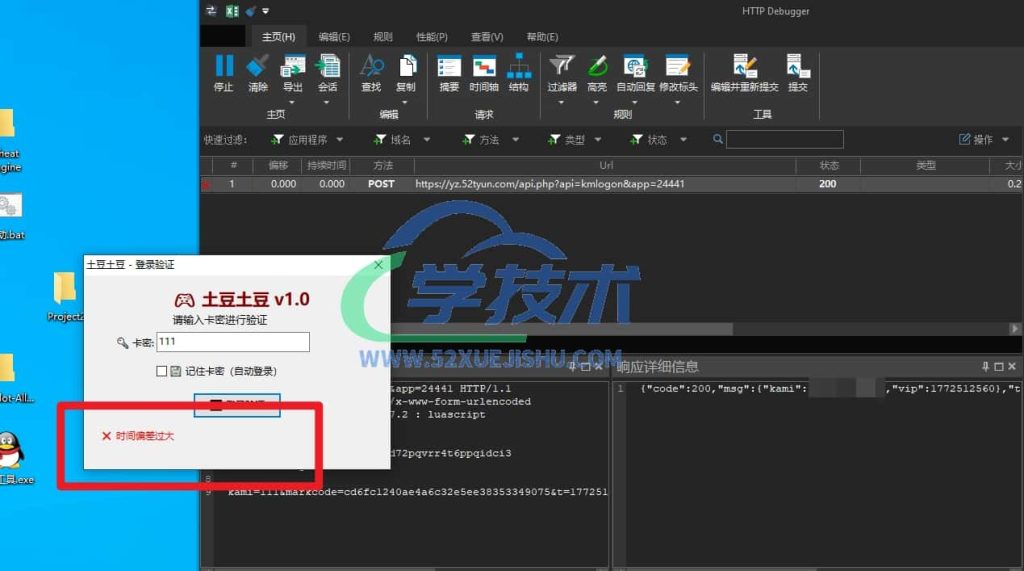The image size is (1024, 571).
Task: Click the Excel export quick-access icon
Action: 231,10
